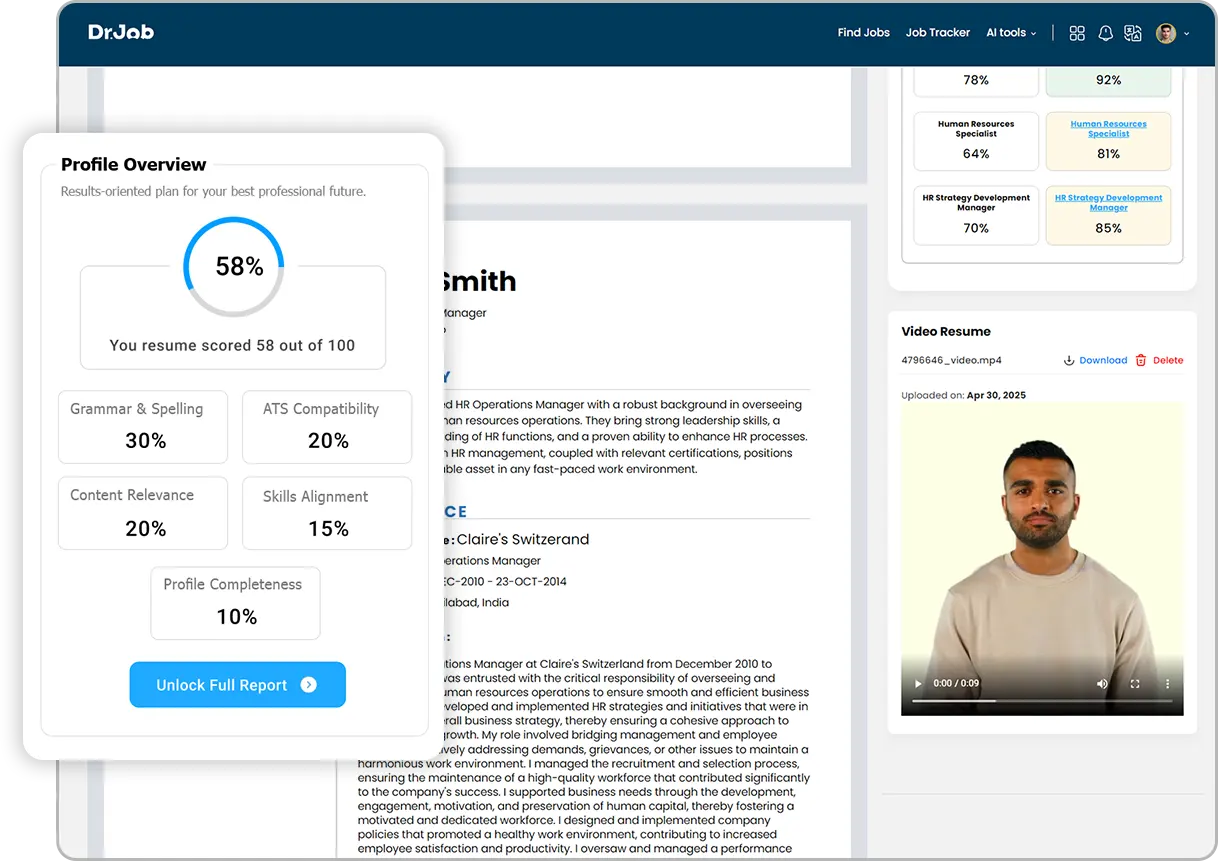Click the Profile Overview heading
The image size is (1218, 861).
pos(134,165)
